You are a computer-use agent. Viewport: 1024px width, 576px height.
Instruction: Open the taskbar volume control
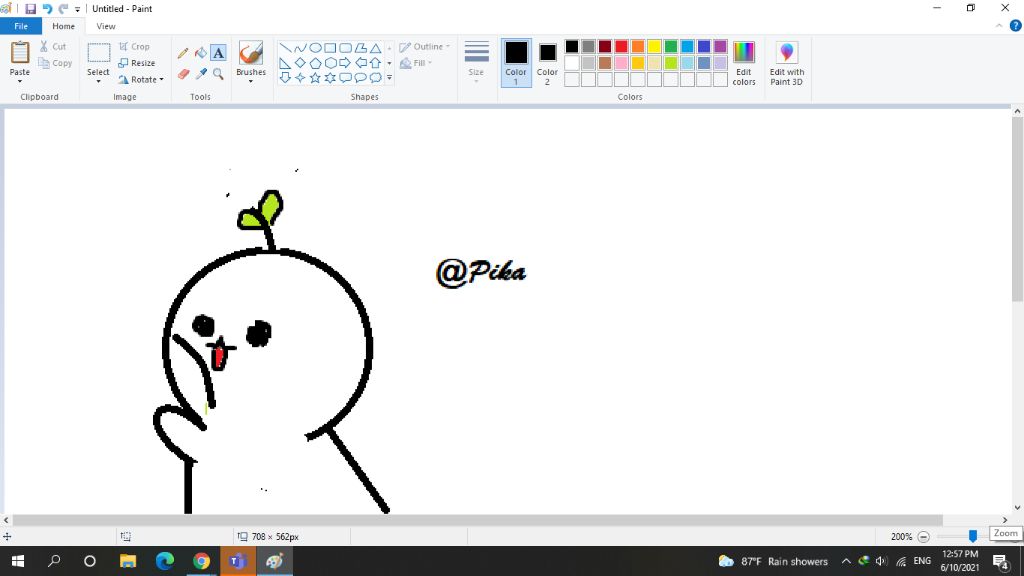tap(881, 561)
